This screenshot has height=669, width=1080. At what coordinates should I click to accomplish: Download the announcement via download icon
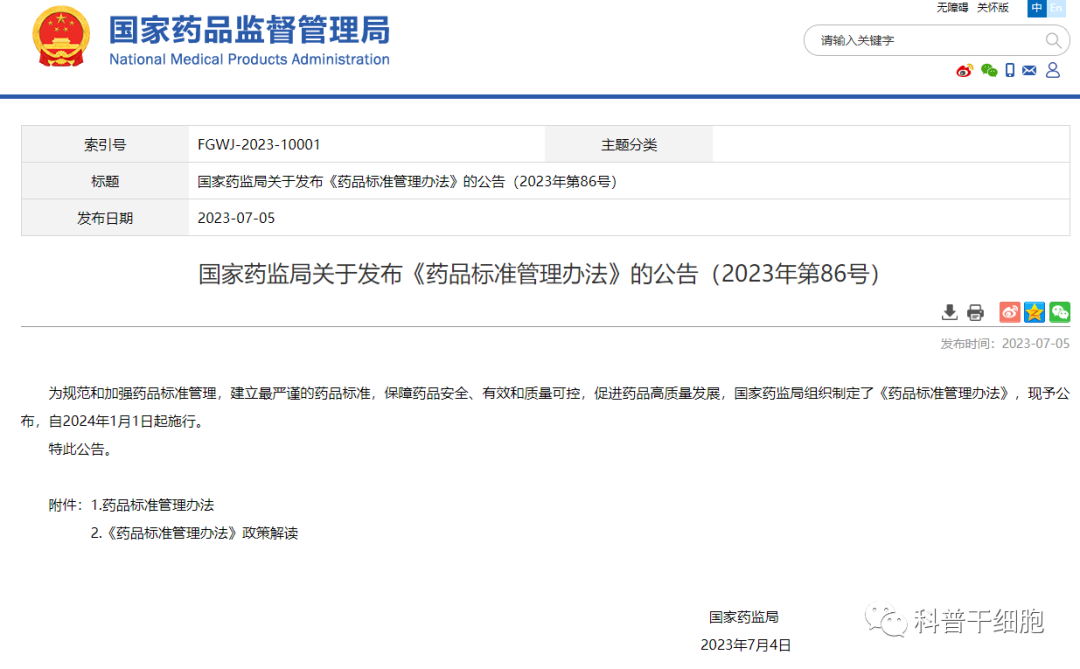949,312
